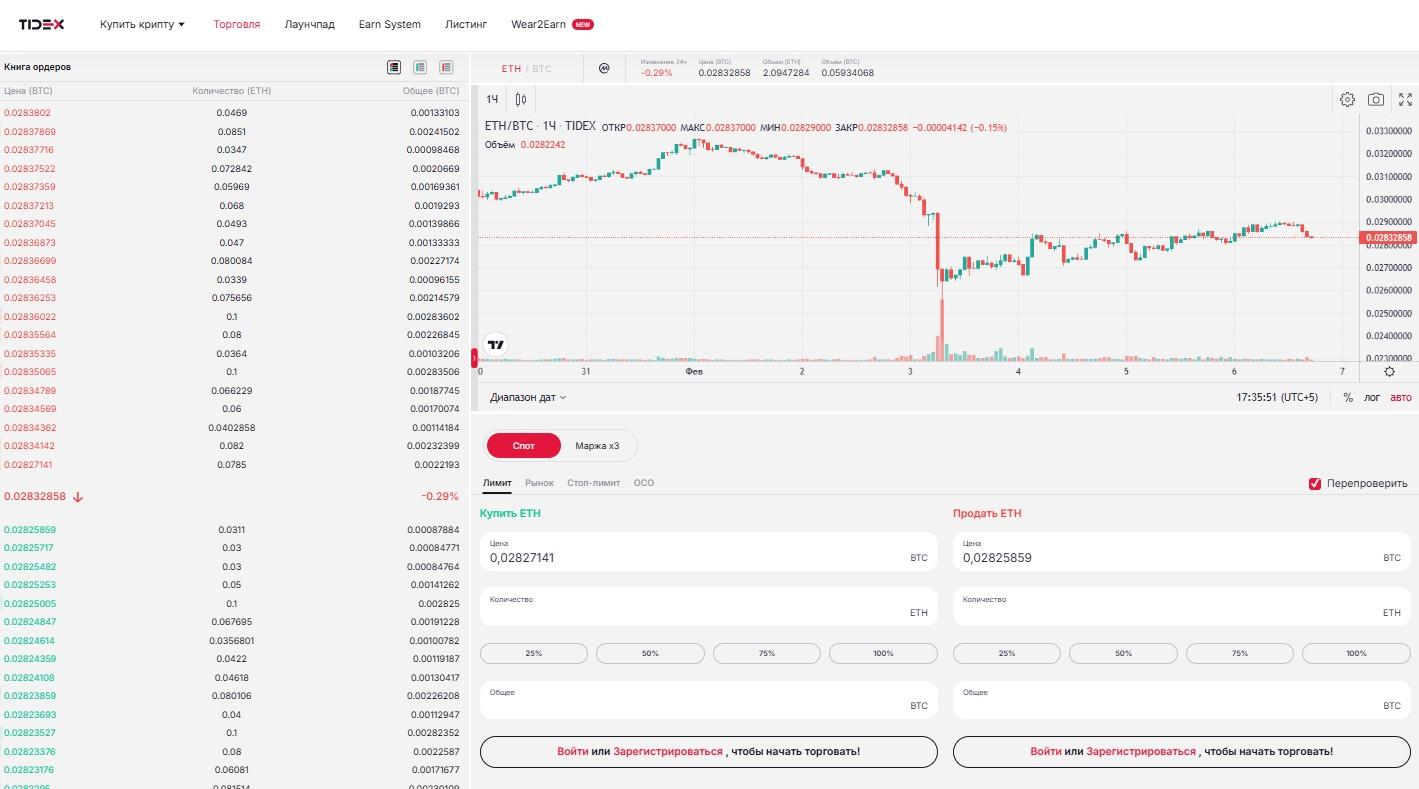Click 100% button in Продать ETH form
Screen dimensions: 1419x789
click(1356, 653)
